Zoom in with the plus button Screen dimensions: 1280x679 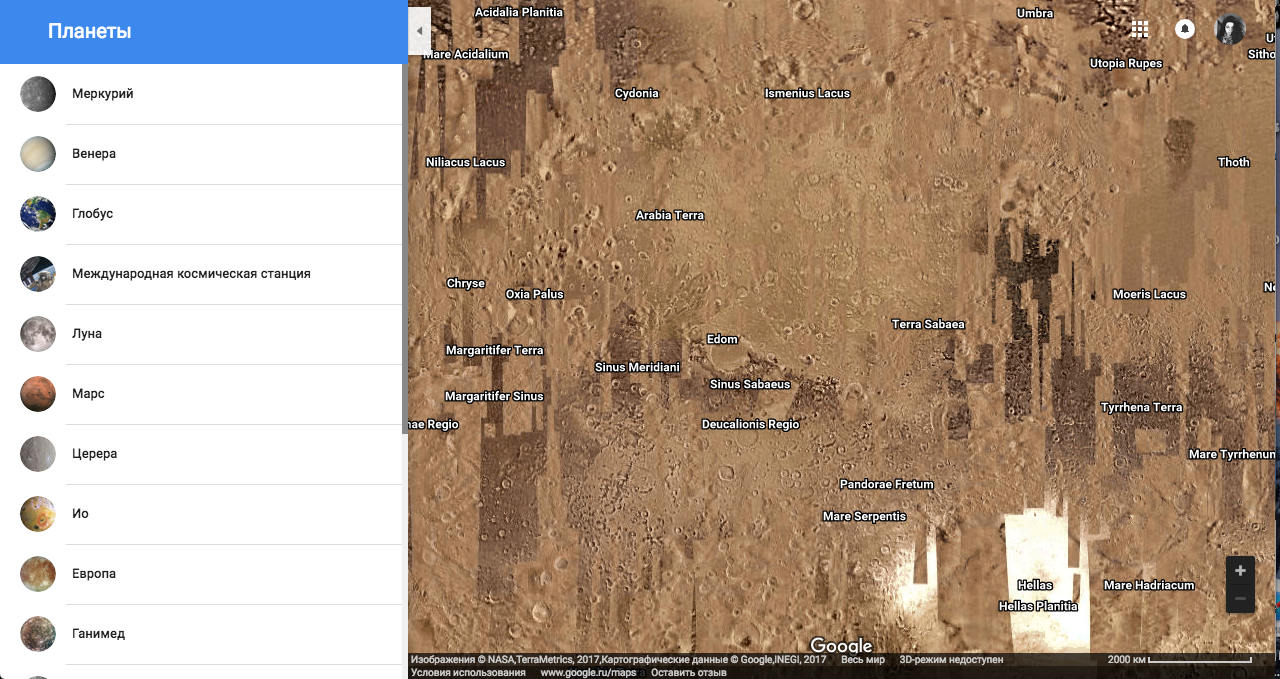click(1240, 571)
